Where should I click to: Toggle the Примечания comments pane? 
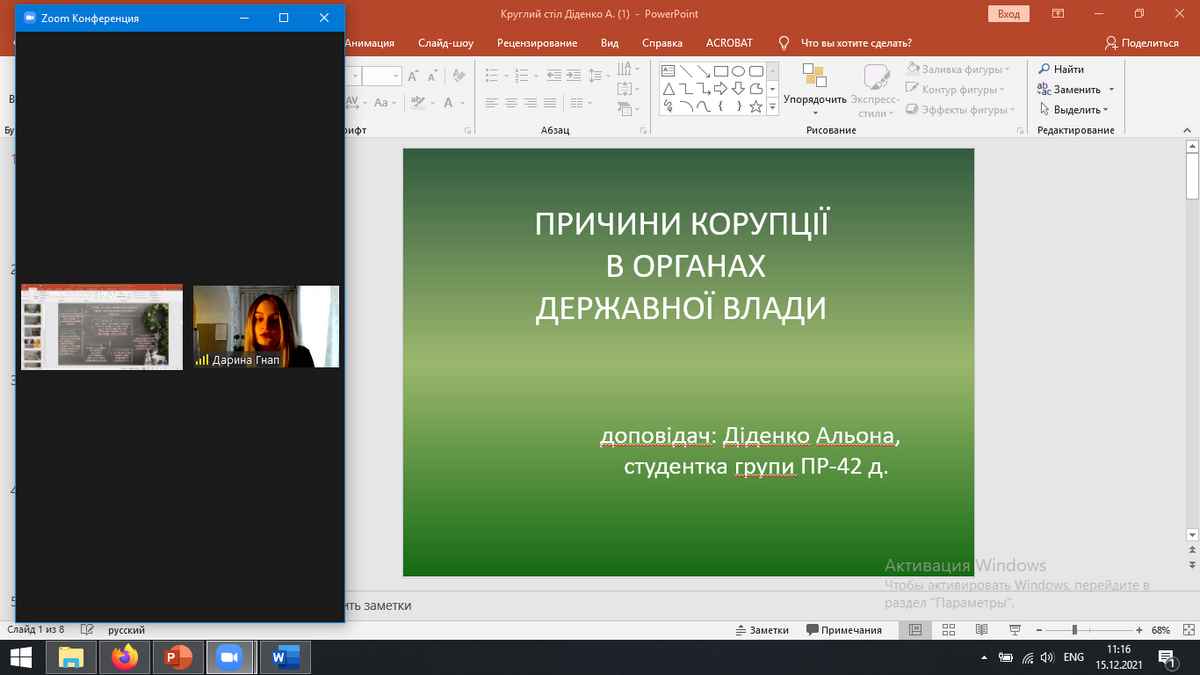pyautogui.click(x=843, y=630)
